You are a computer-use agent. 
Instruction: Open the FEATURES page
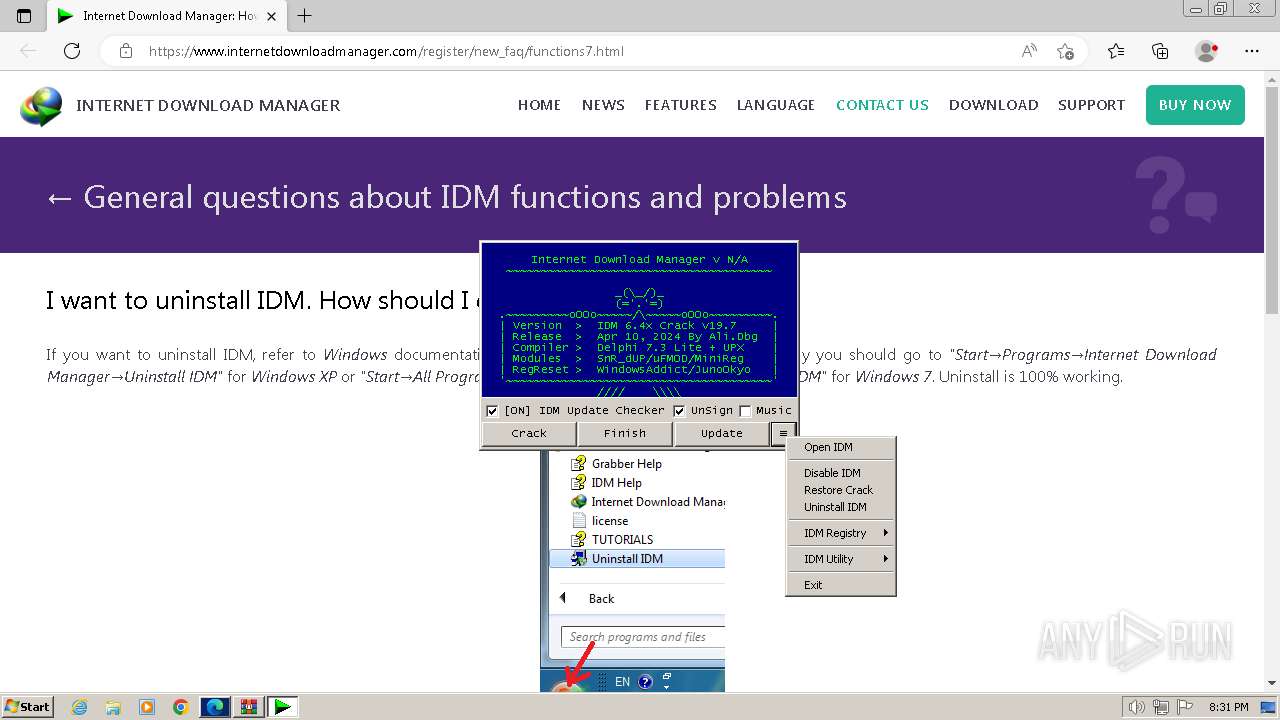click(x=681, y=105)
